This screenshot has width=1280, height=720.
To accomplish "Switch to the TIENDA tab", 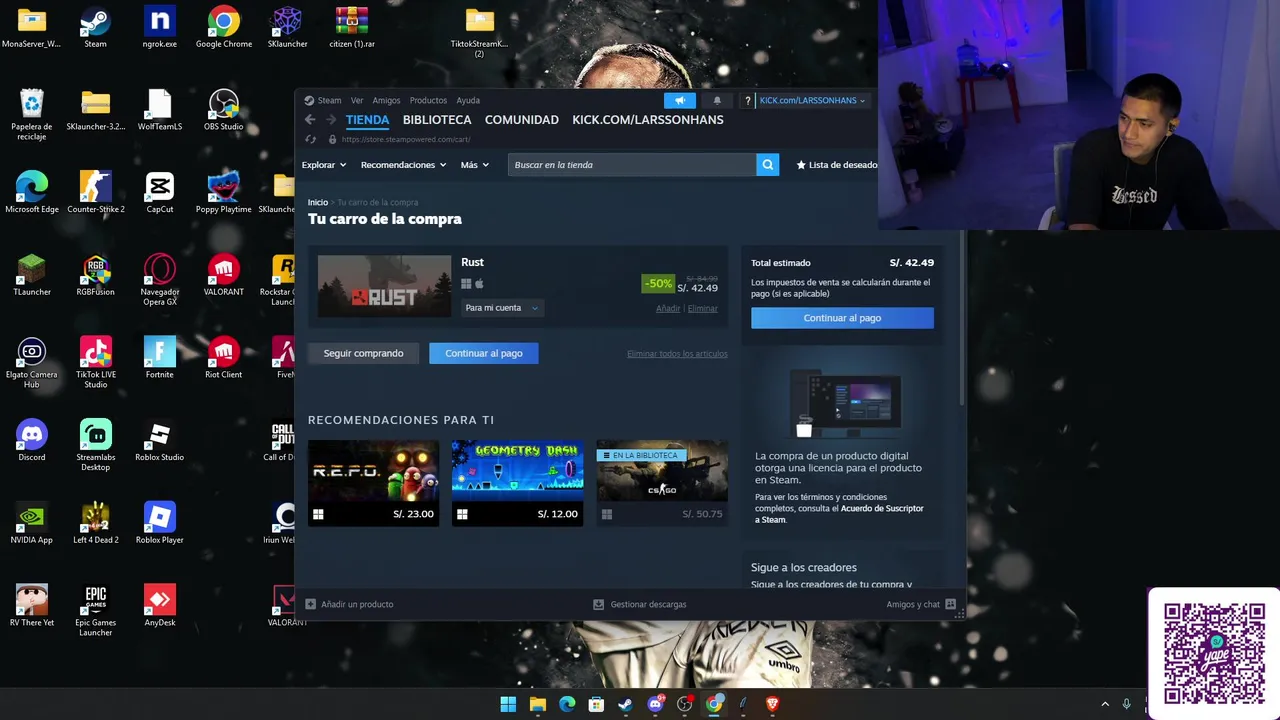I will coord(367,120).
